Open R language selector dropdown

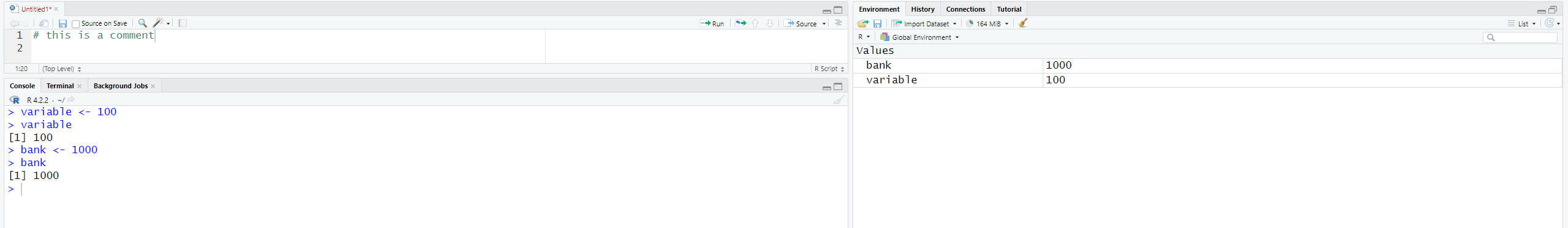864,37
